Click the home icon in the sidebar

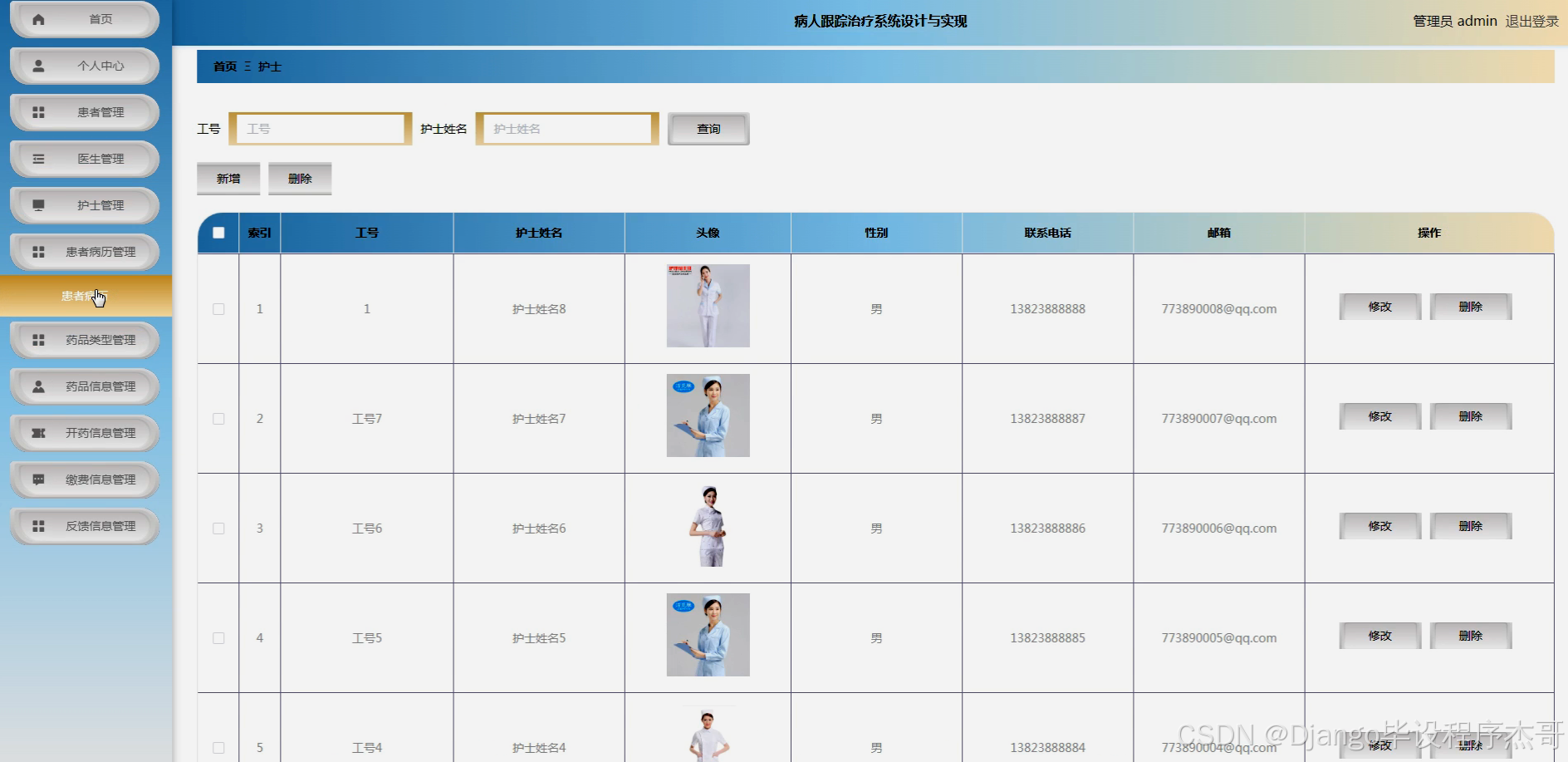(x=38, y=19)
